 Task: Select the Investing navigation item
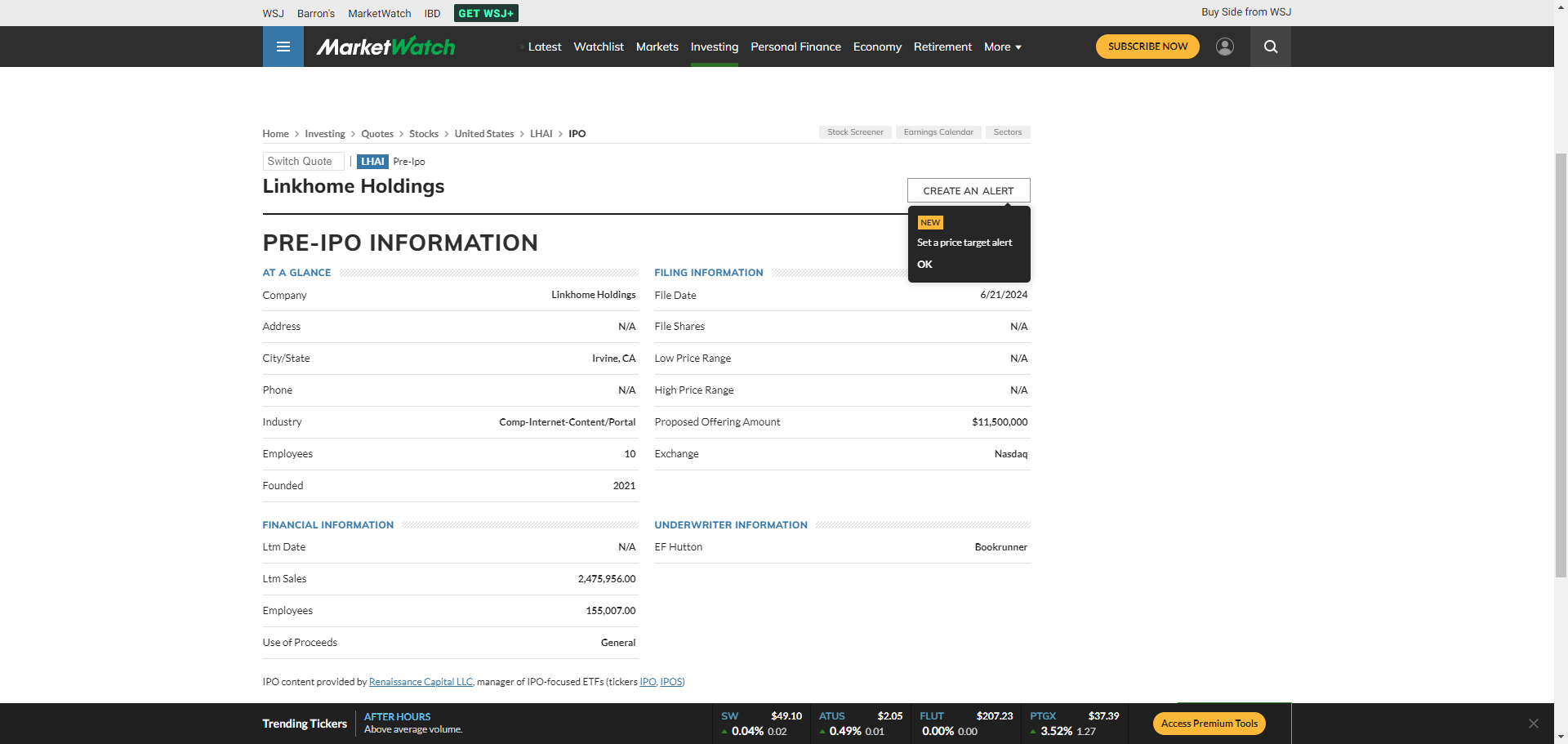click(x=715, y=47)
